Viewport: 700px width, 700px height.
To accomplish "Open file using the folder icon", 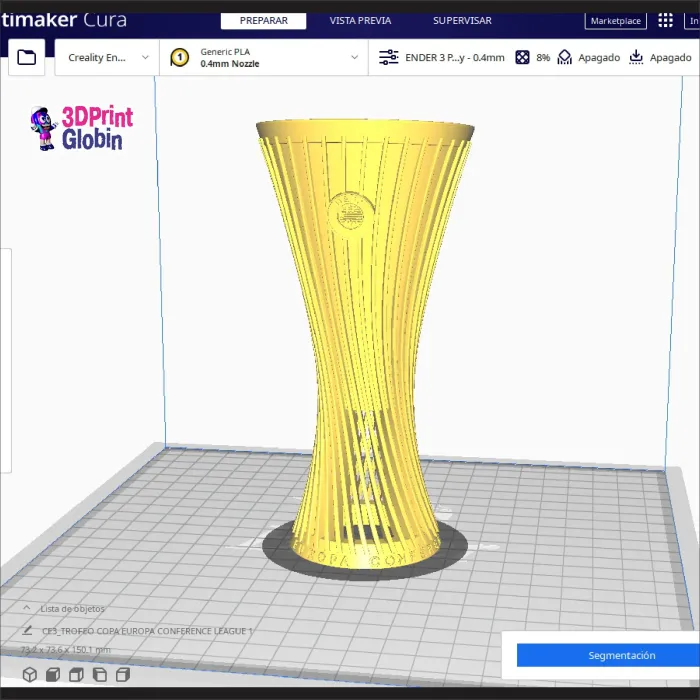I will pyautogui.click(x=26, y=57).
